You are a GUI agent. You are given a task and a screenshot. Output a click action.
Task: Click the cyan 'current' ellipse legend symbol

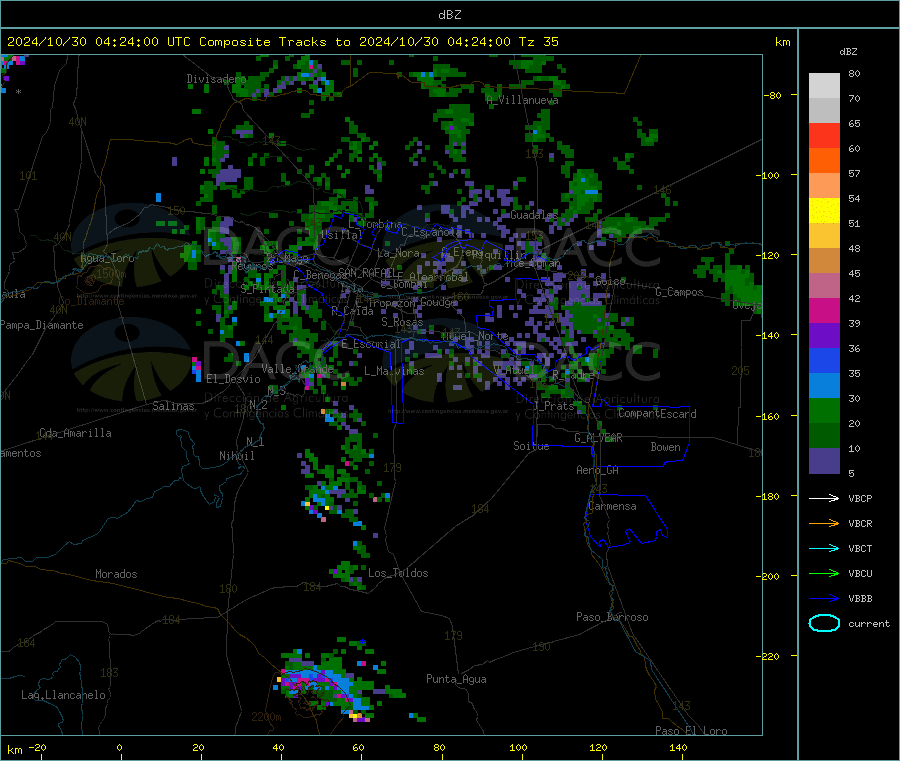point(824,623)
